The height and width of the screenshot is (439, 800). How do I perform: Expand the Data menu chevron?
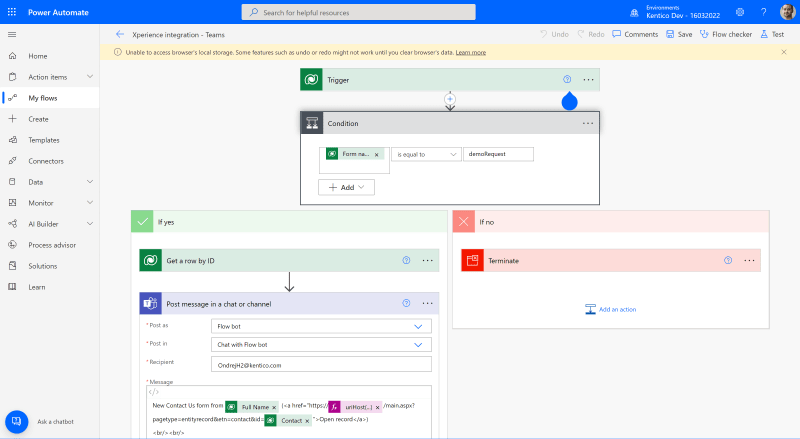pos(90,182)
